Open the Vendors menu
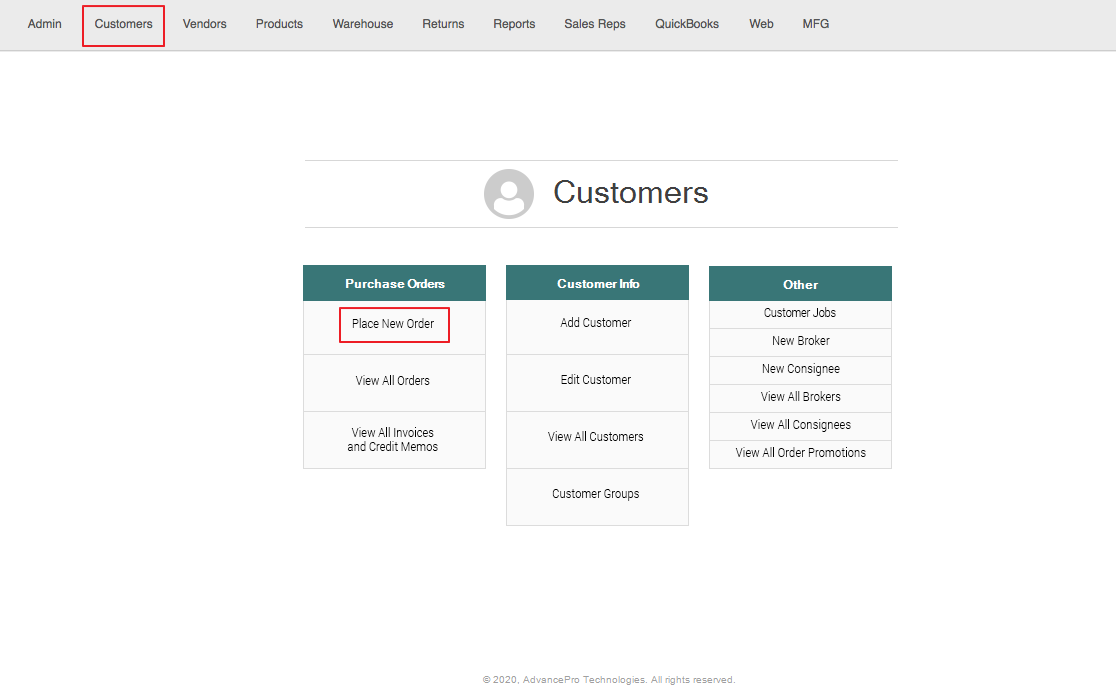The width and height of the screenshot is (1116, 692). (204, 24)
